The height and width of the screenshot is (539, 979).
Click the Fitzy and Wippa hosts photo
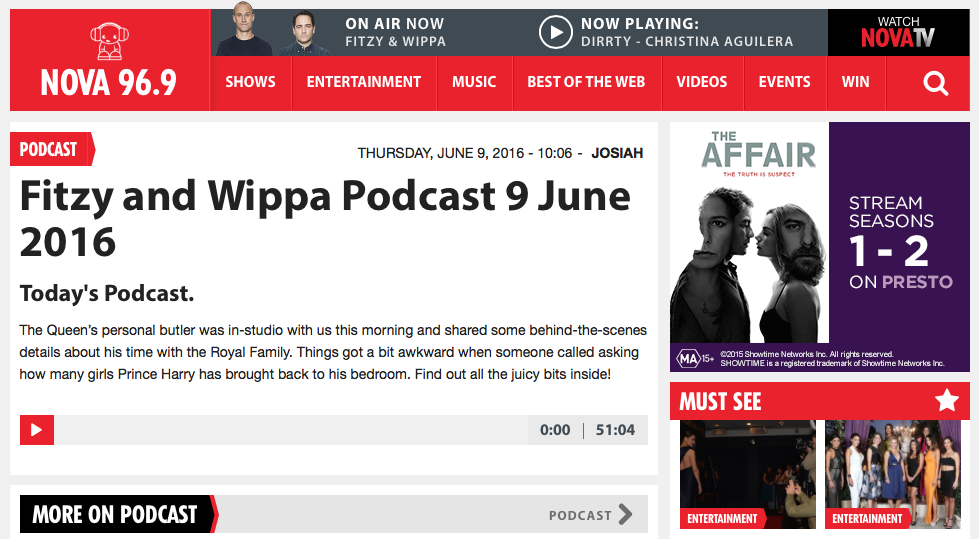pos(273,29)
